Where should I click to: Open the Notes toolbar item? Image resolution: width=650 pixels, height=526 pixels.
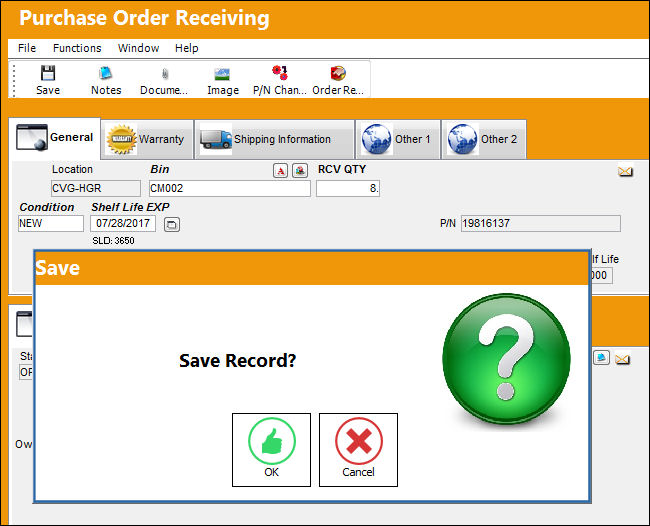pyautogui.click(x=106, y=80)
